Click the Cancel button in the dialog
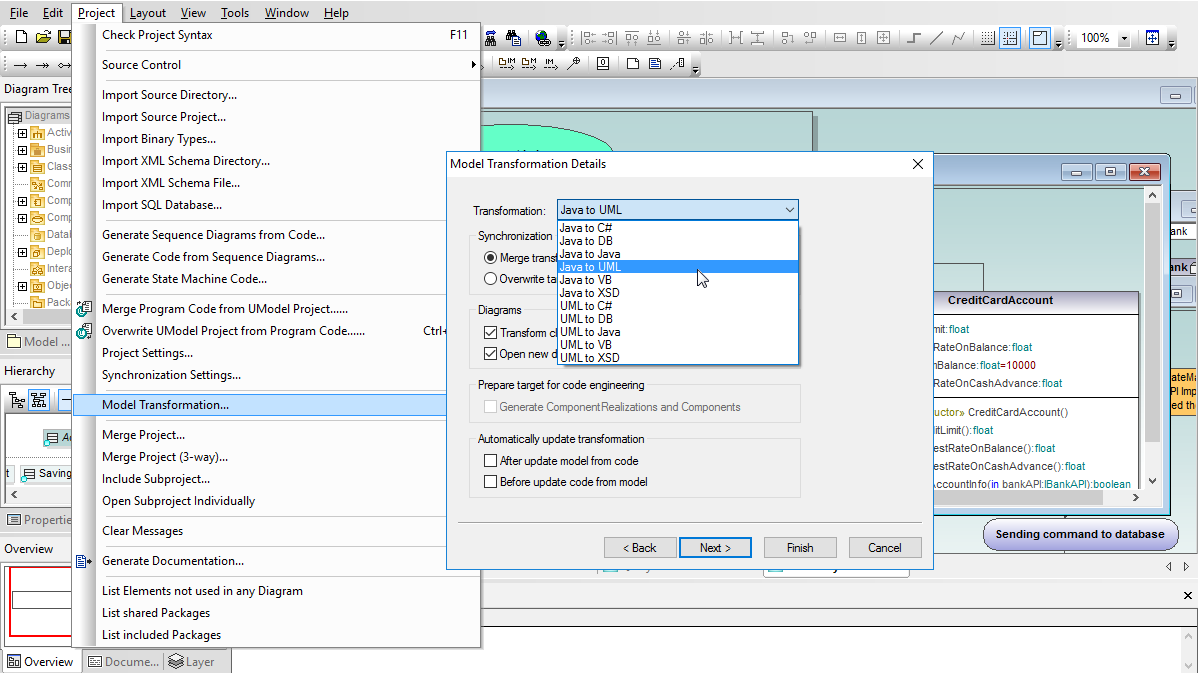Screen dimensions: 1198x673 click(x=885, y=548)
